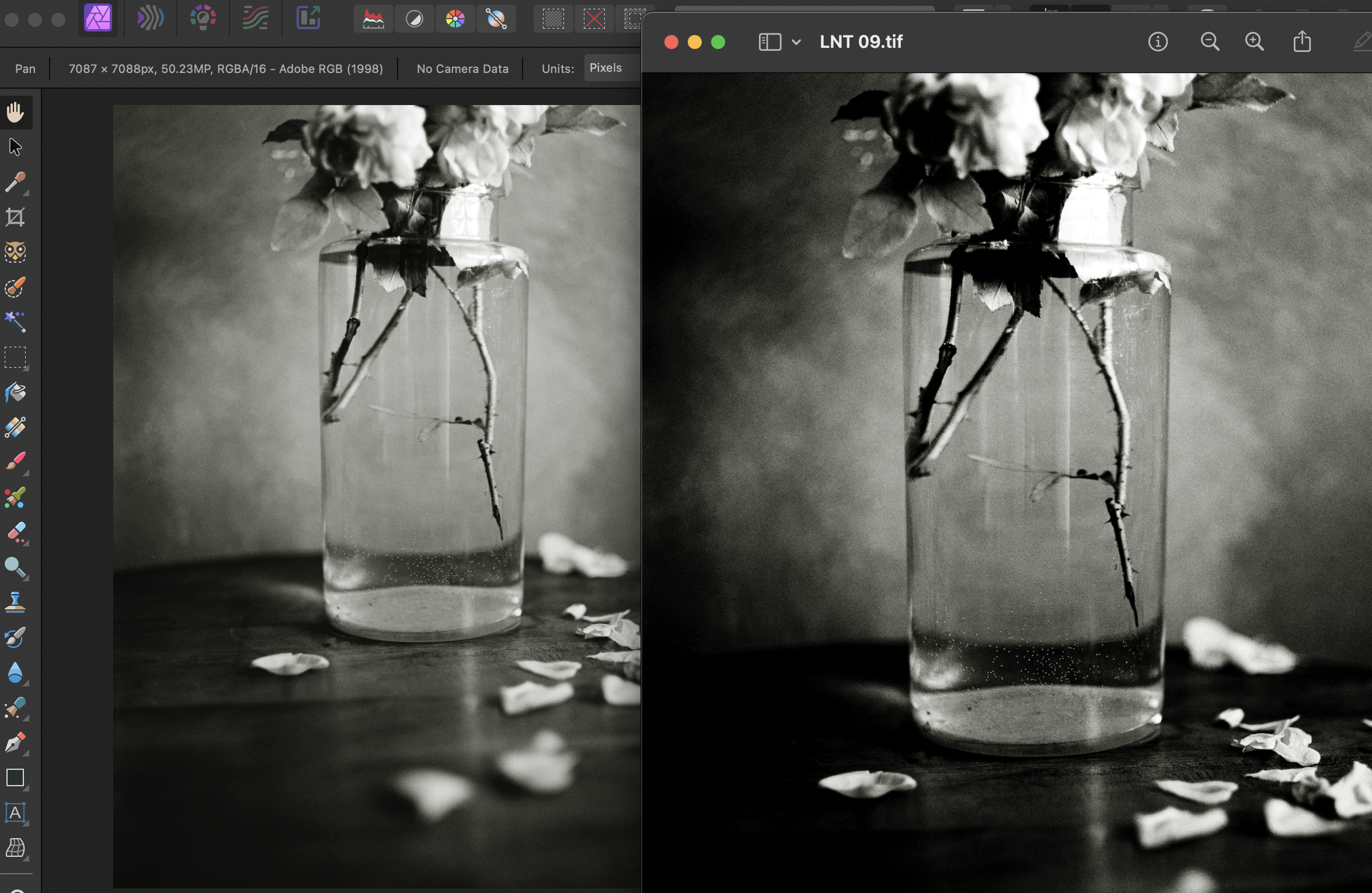Switch to Liquify Persona
The width and height of the screenshot is (1372, 893).
coord(150,19)
